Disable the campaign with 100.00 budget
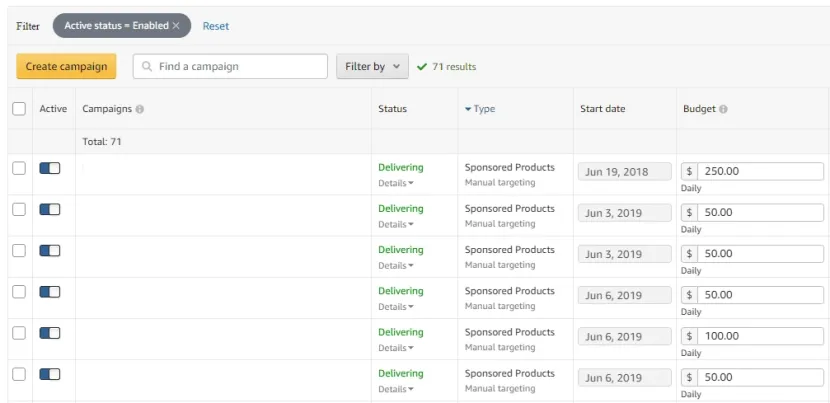Image resolution: width=830 pixels, height=403 pixels. (50, 333)
